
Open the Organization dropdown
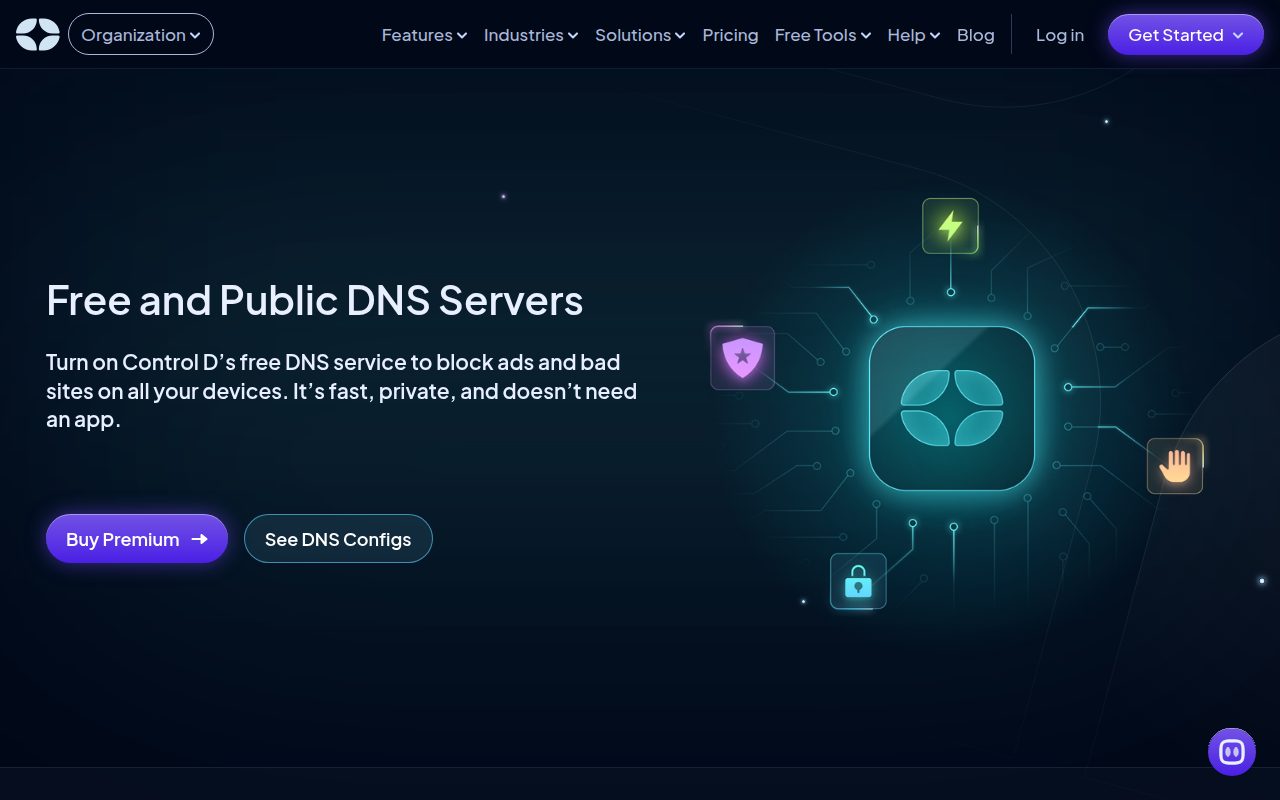point(141,35)
